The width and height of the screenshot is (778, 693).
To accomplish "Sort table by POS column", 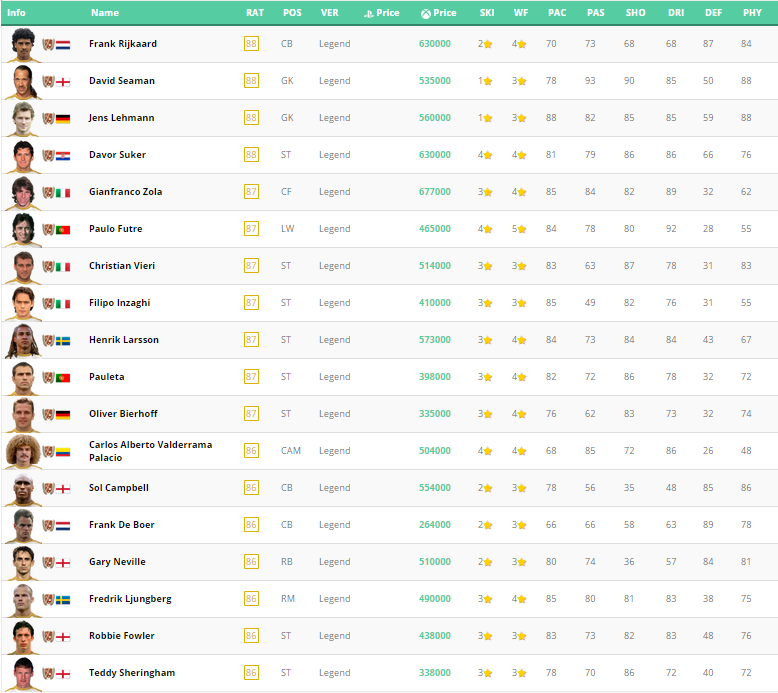I will pos(292,13).
